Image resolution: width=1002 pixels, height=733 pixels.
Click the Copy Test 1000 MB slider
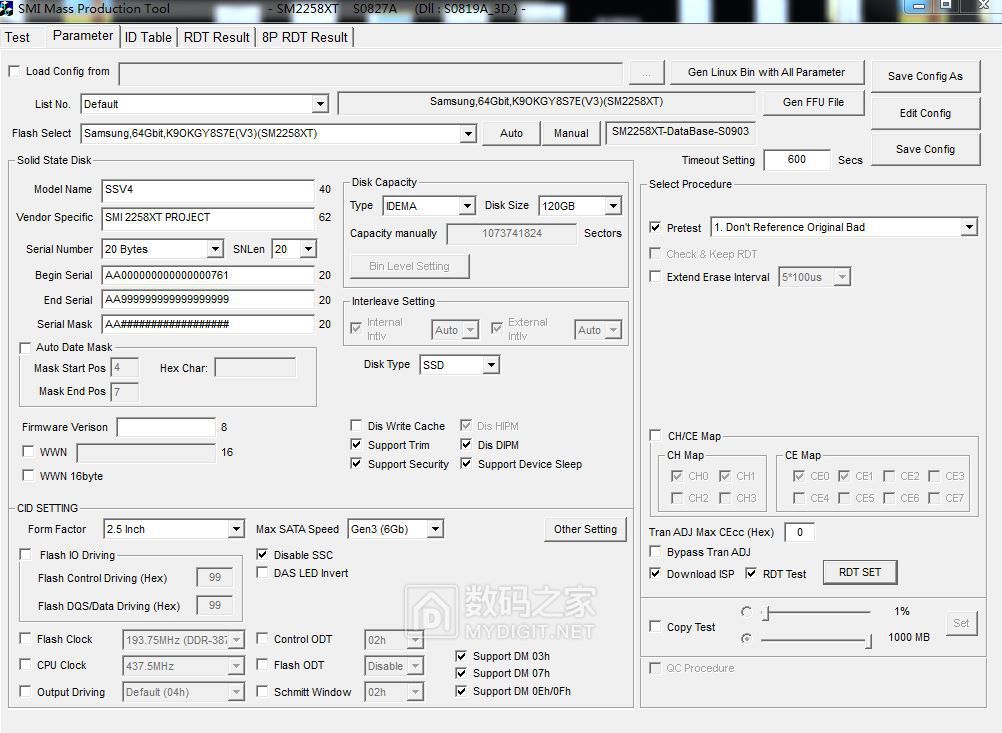pos(815,638)
